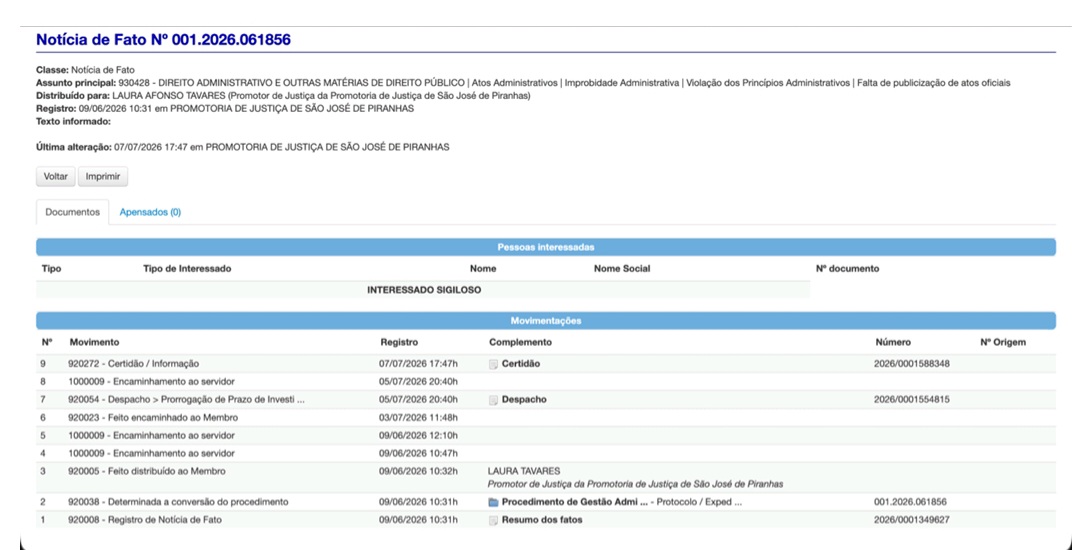The width and height of the screenshot is (1080, 550).
Task: Click the Movimentações section header
Action: (546, 321)
